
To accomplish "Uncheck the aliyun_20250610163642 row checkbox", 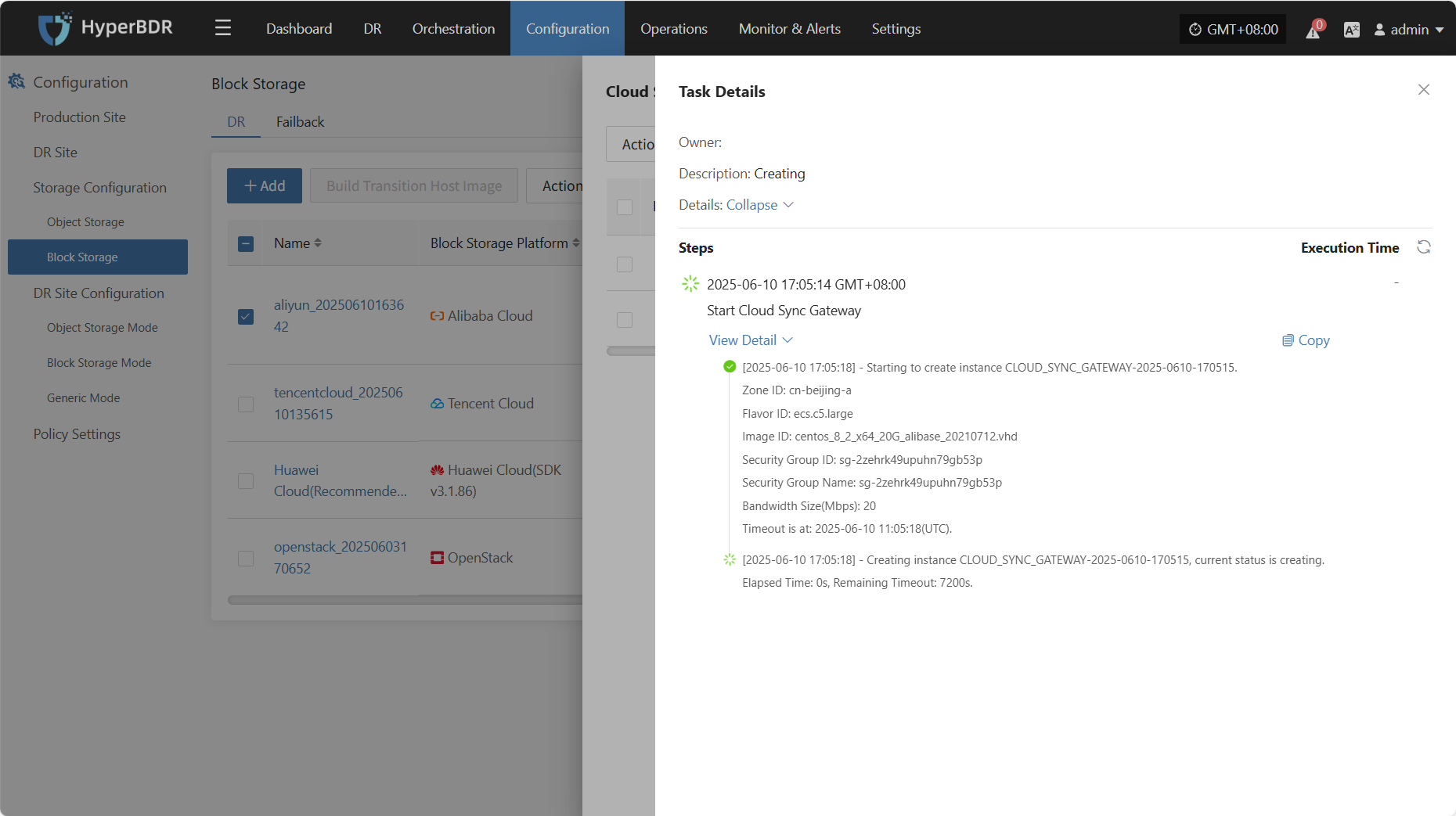I will 246,317.
